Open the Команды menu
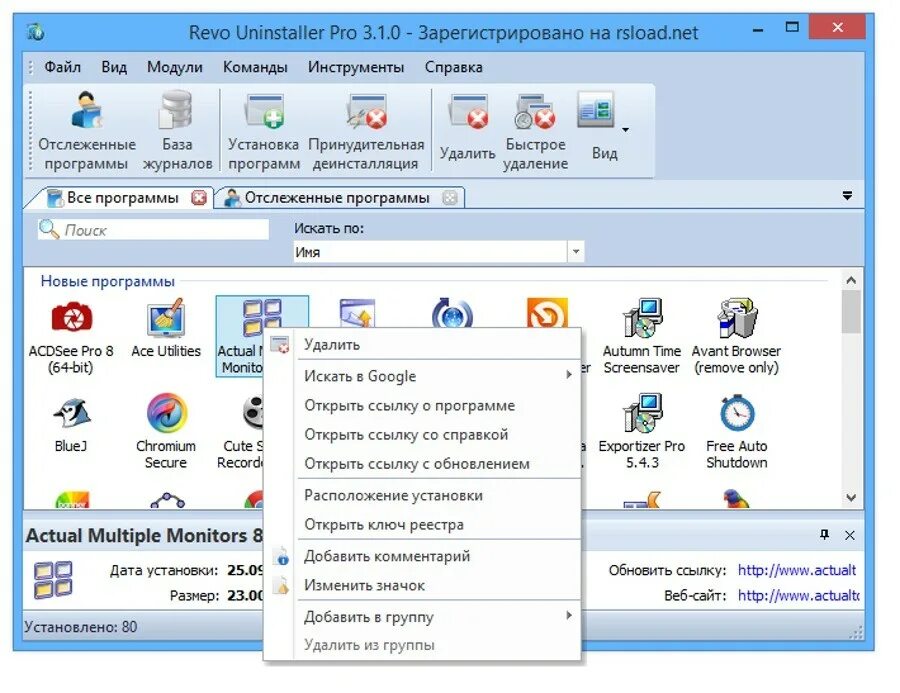Screen dimensions: 900x693 [255, 67]
